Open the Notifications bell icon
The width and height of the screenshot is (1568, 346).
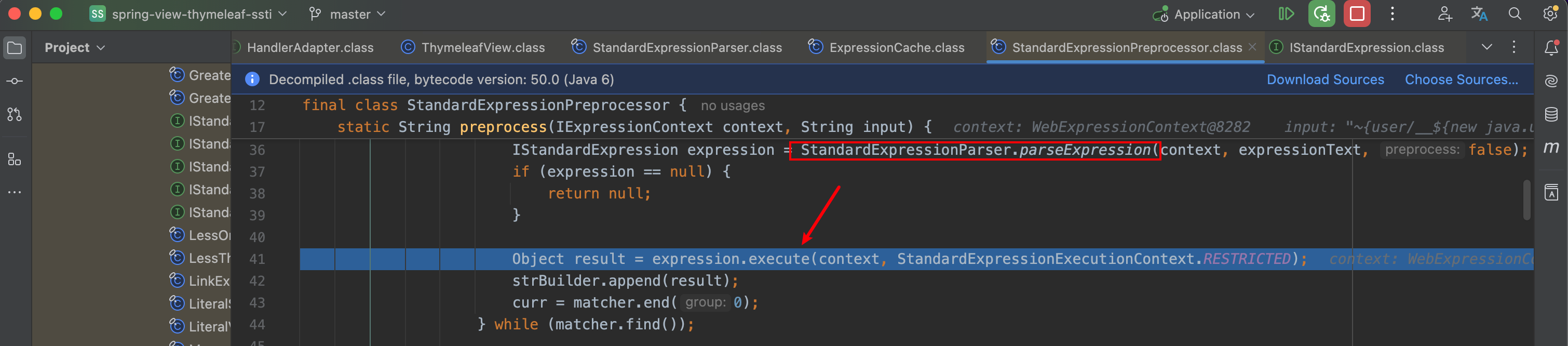pos(1551,47)
